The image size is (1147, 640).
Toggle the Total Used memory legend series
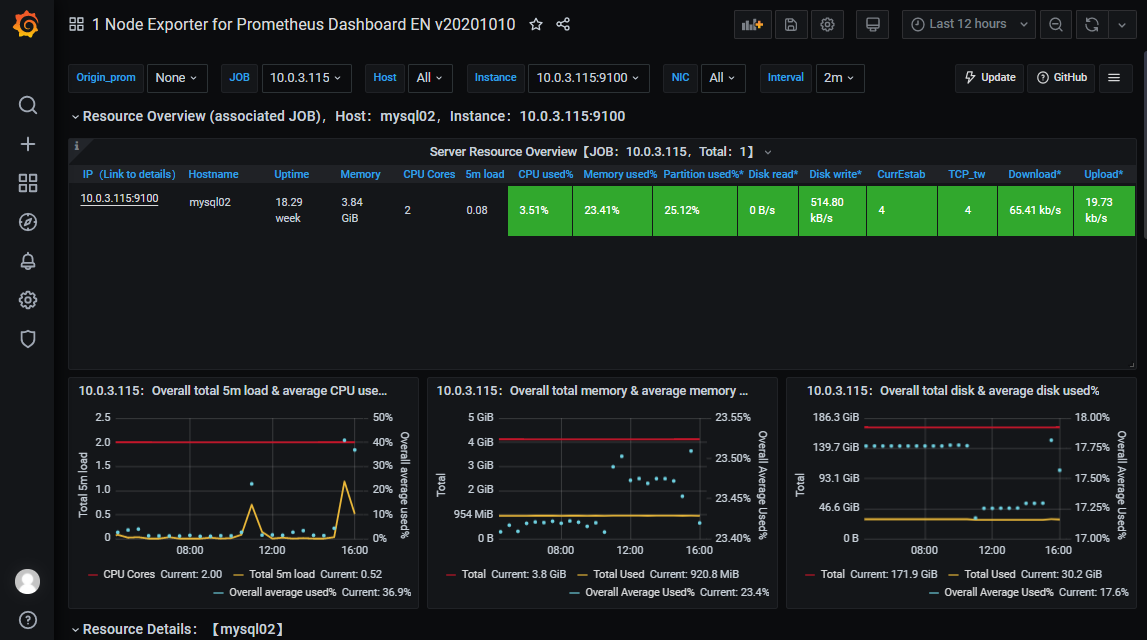(x=618, y=574)
